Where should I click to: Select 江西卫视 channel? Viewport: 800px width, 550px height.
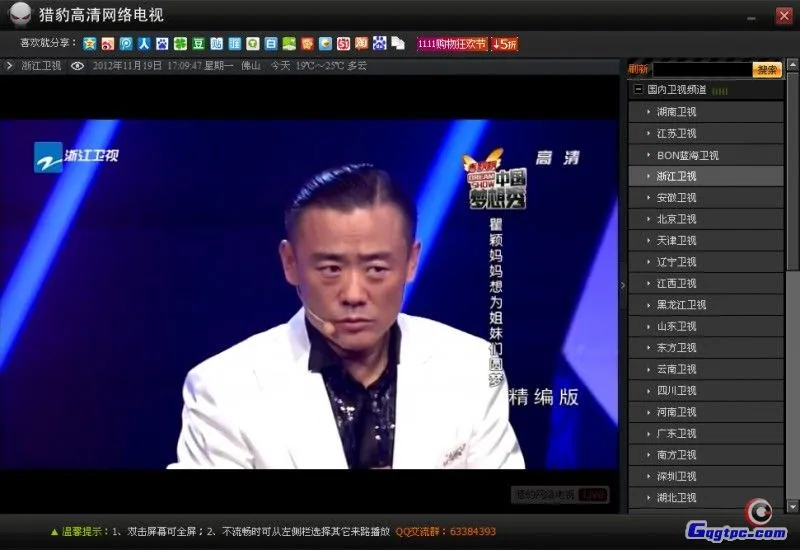[706, 283]
